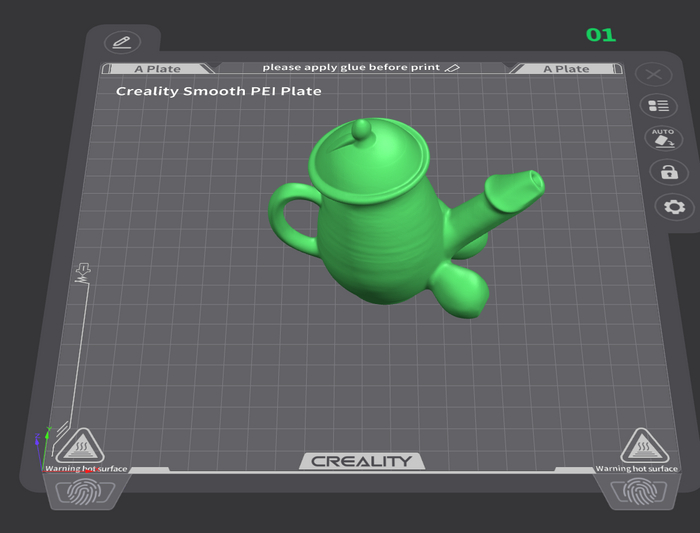Click the X remove plate icon
The image size is (700, 533).
click(x=653, y=75)
